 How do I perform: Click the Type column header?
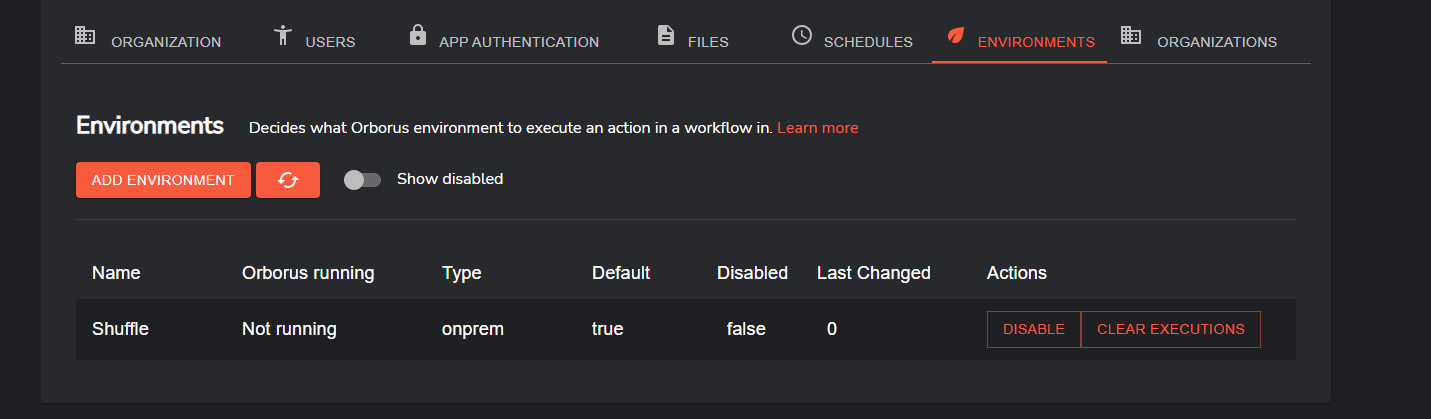462,273
